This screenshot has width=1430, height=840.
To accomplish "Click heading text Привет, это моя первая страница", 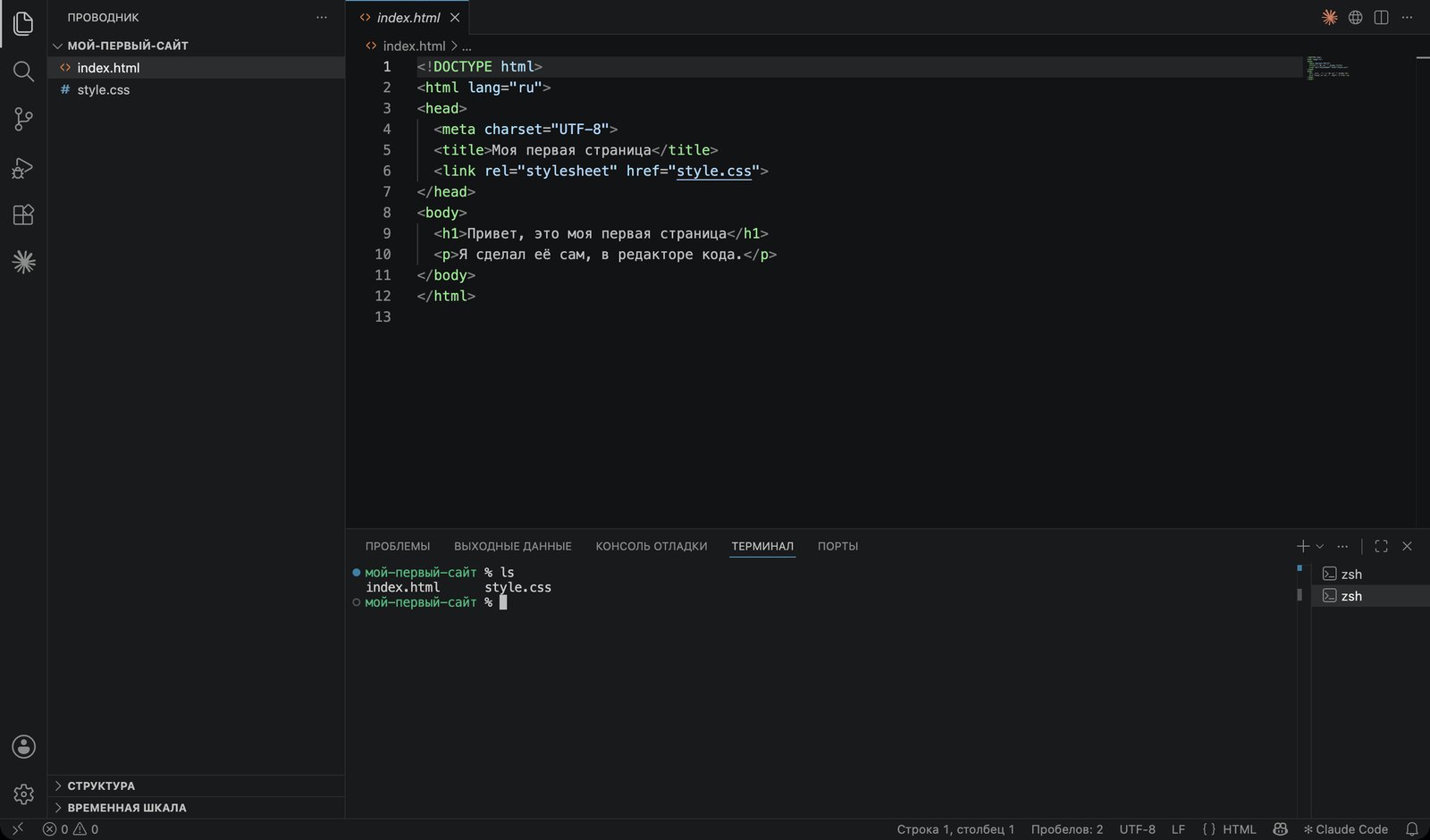I will 596,233.
